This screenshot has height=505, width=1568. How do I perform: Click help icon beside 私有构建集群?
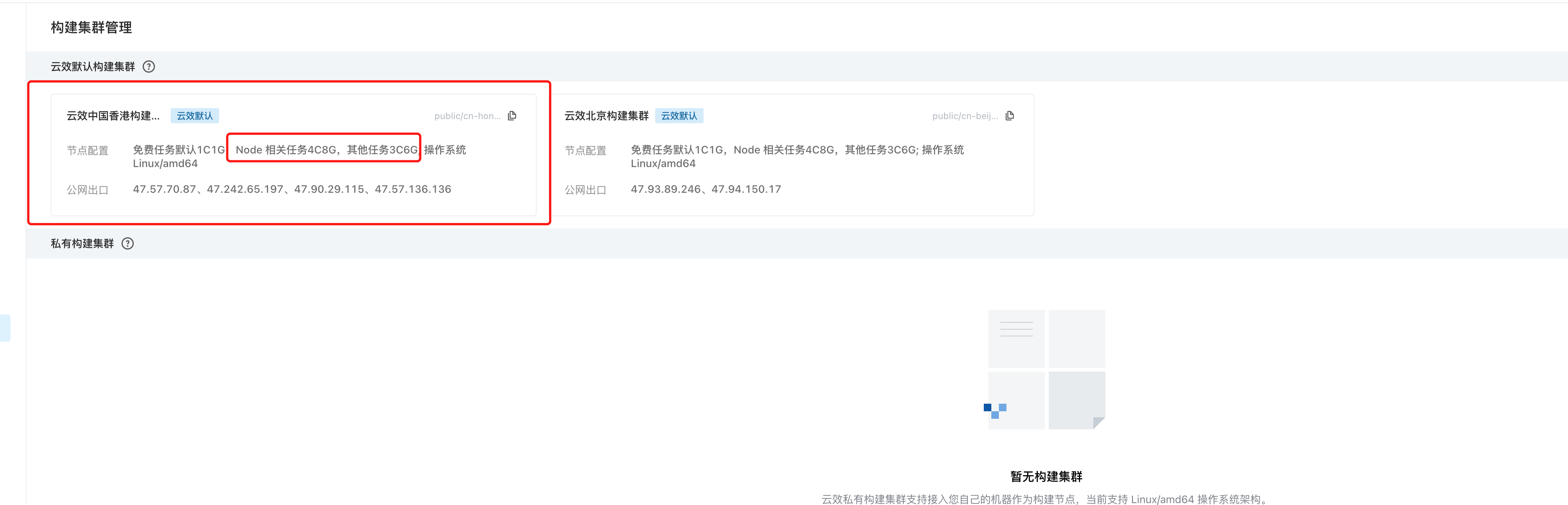[x=127, y=243]
